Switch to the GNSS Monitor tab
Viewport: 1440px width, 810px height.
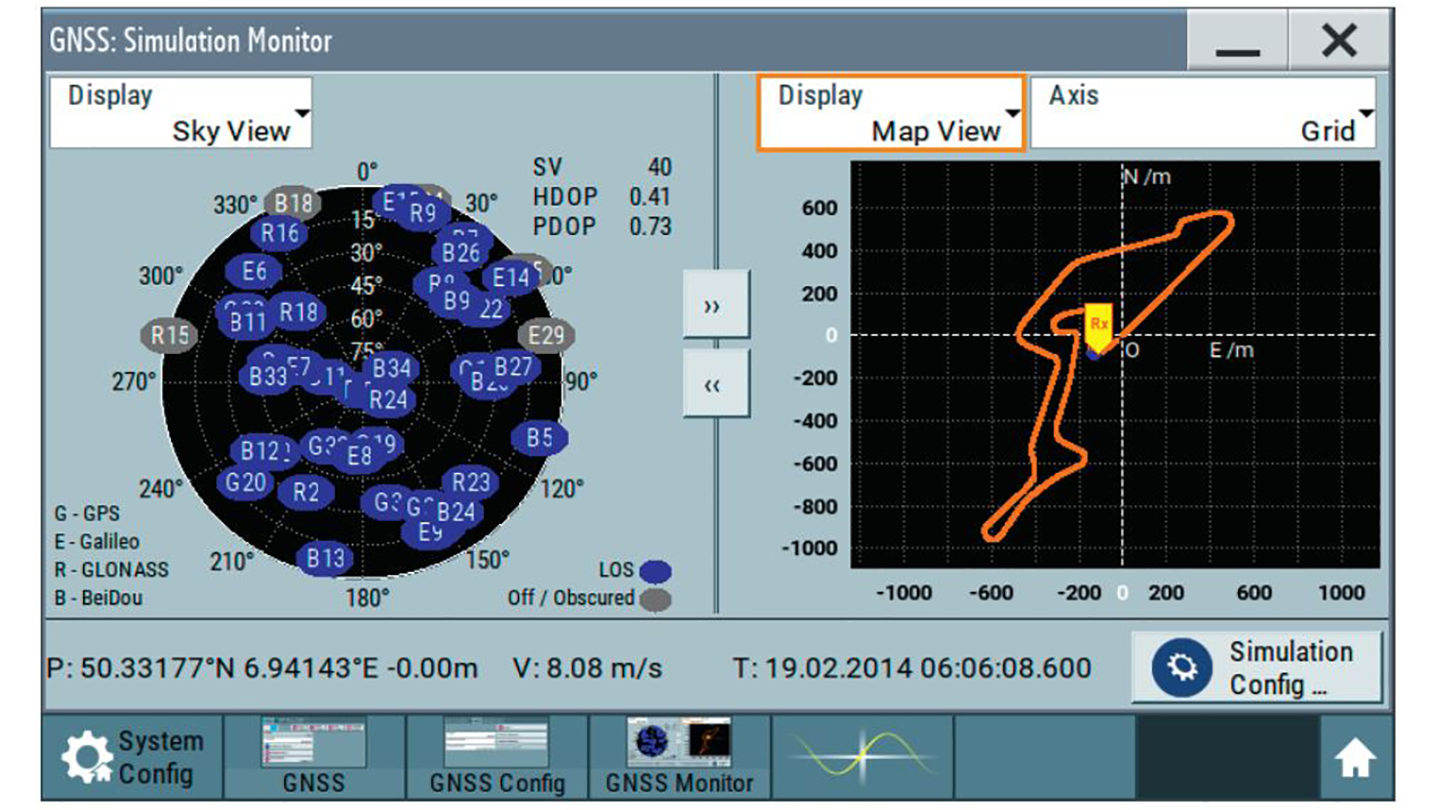679,757
